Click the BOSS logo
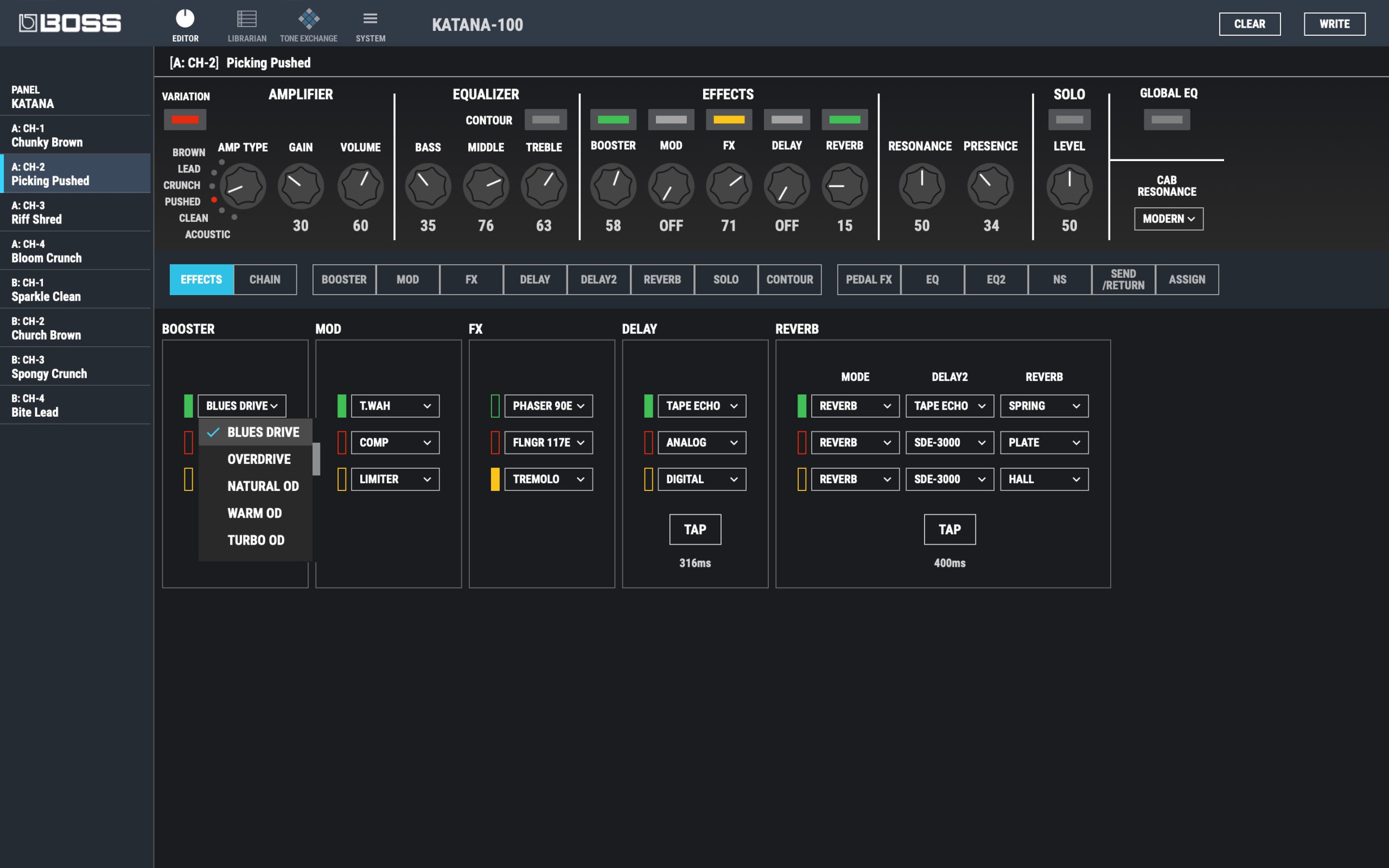Screen dimensions: 1389x868 pos(70,23)
